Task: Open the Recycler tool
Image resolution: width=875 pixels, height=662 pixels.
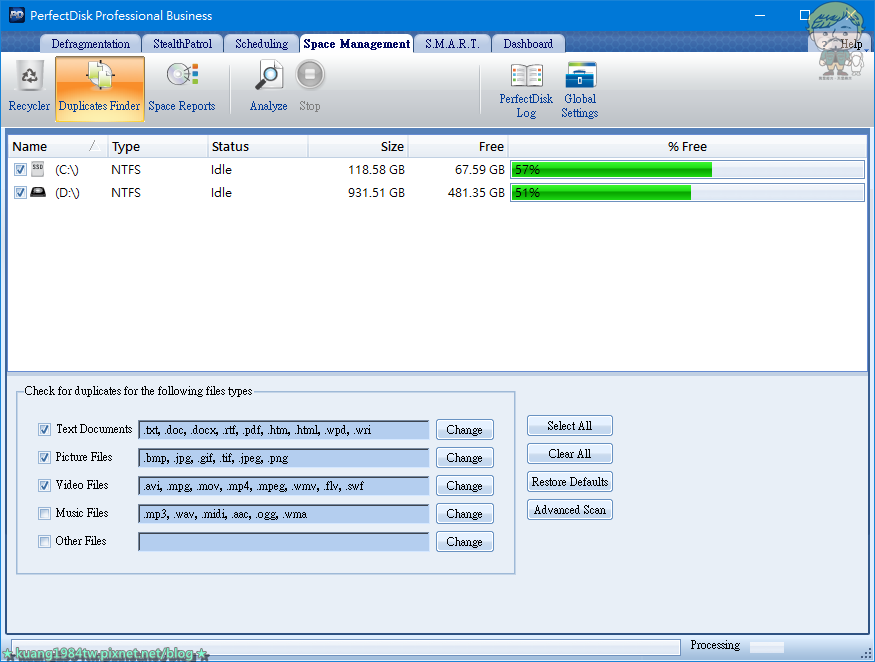Action: click(29, 88)
